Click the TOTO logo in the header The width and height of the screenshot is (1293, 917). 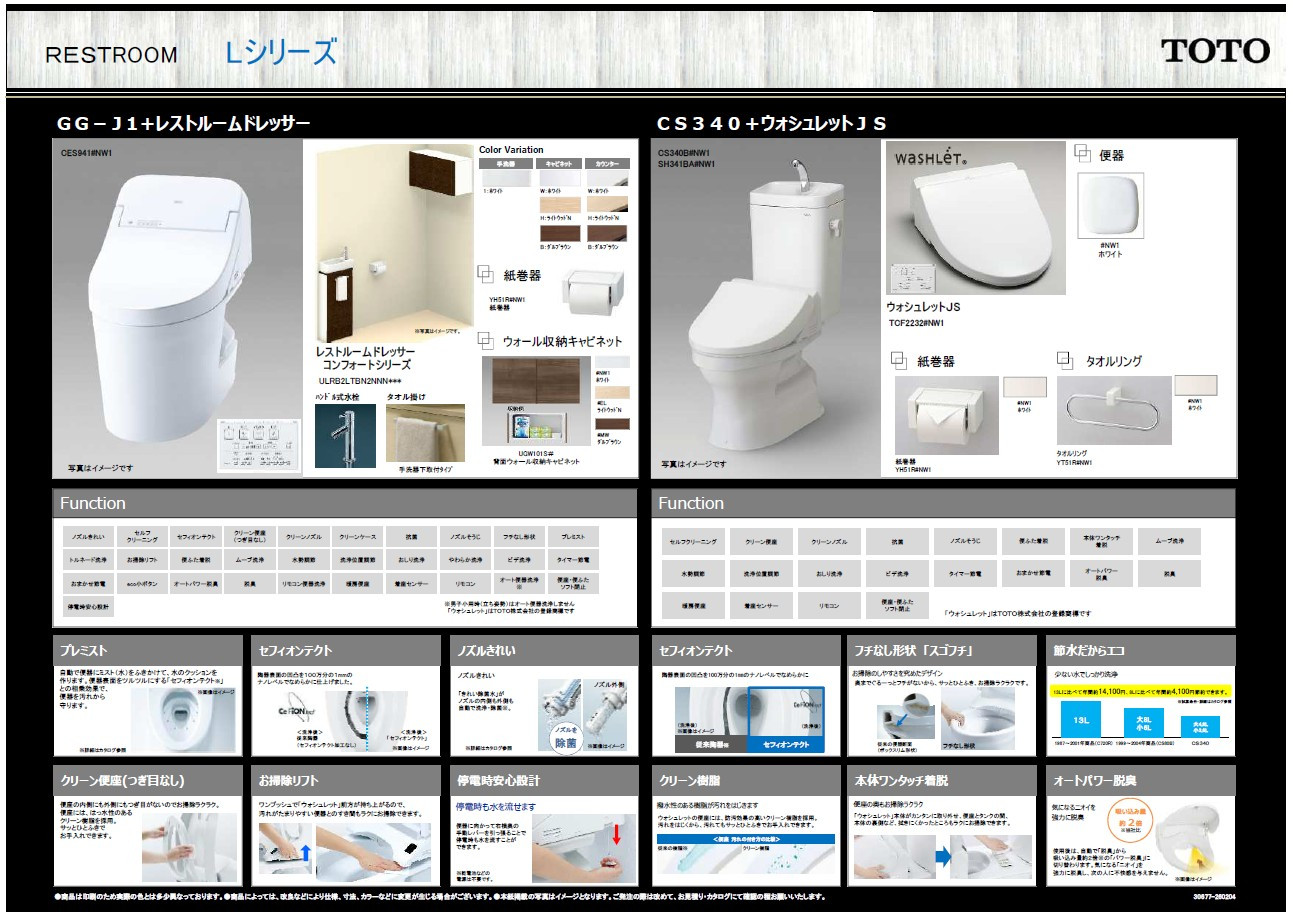[1215, 51]
